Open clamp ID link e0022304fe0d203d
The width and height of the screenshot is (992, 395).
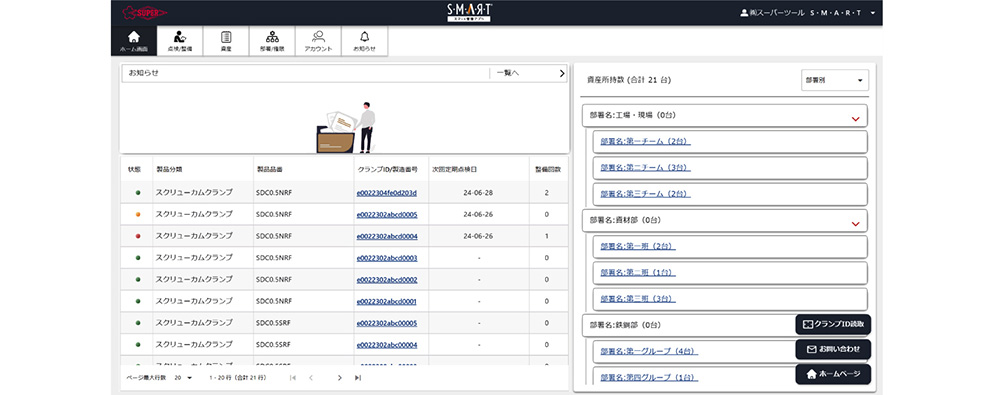pyautogui.click(x=387, y=192)
